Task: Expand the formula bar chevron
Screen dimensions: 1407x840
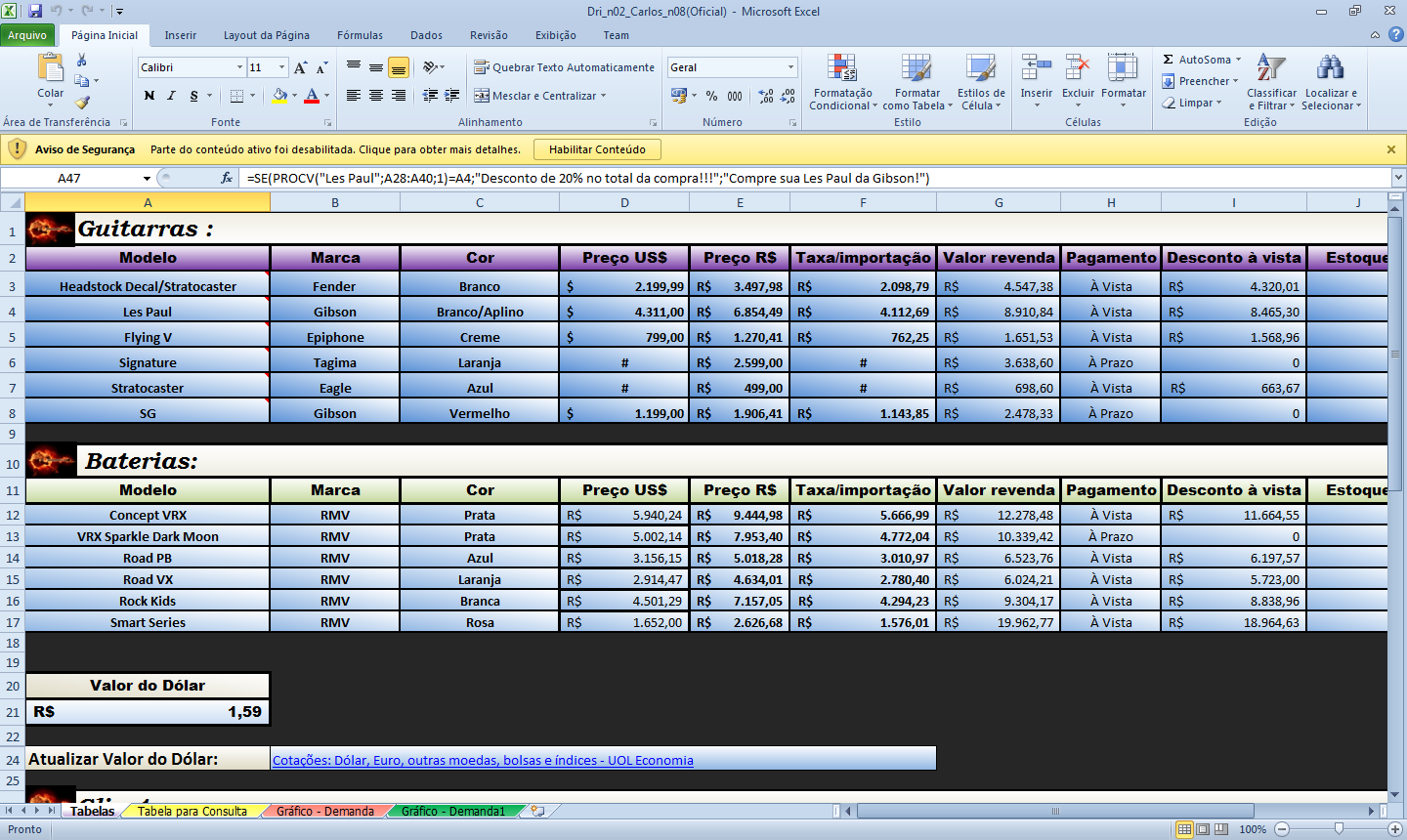Action: pyautogui.click(x=1398, y=178)
